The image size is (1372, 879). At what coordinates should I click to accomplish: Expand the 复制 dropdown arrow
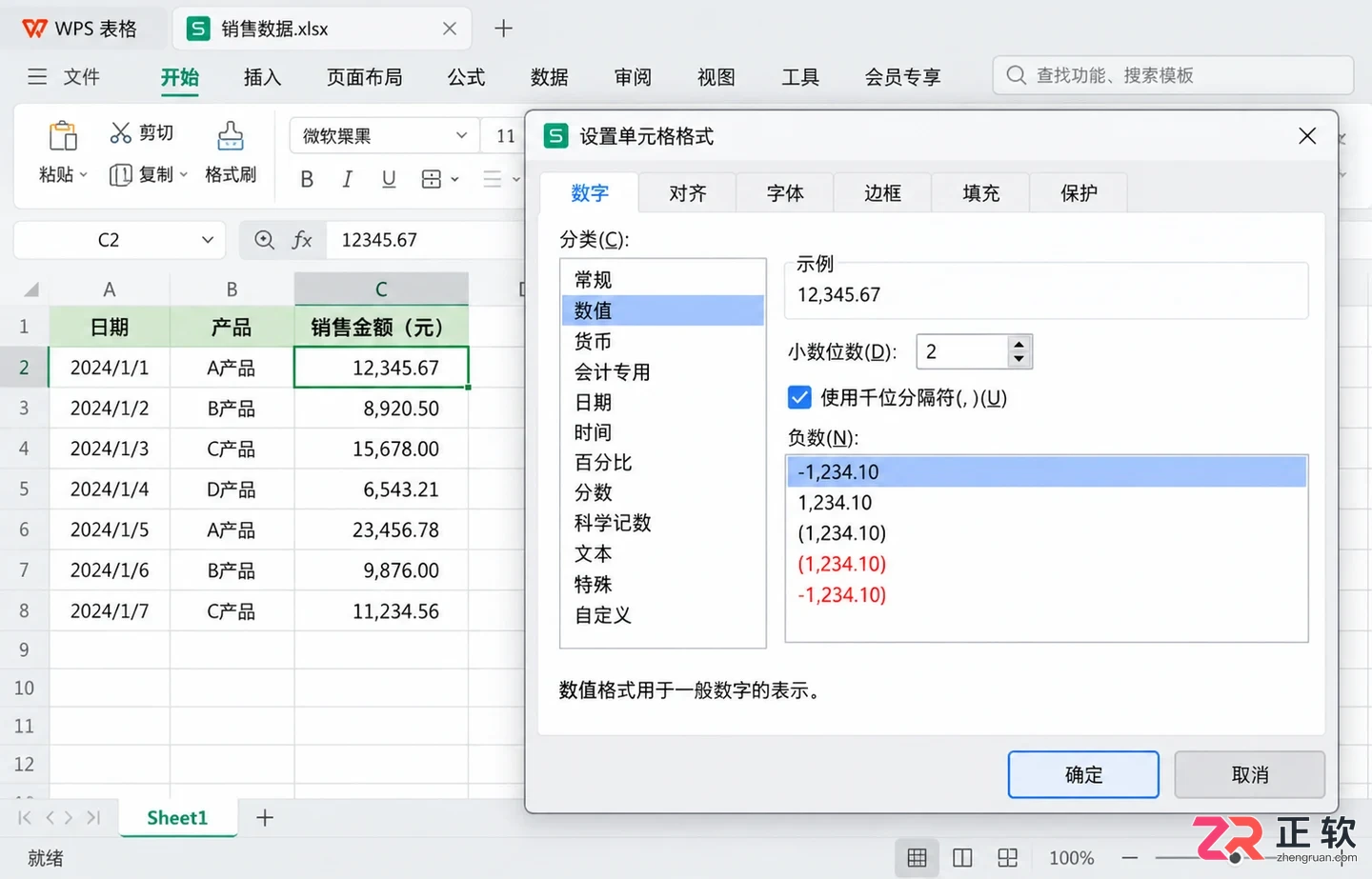183,175
